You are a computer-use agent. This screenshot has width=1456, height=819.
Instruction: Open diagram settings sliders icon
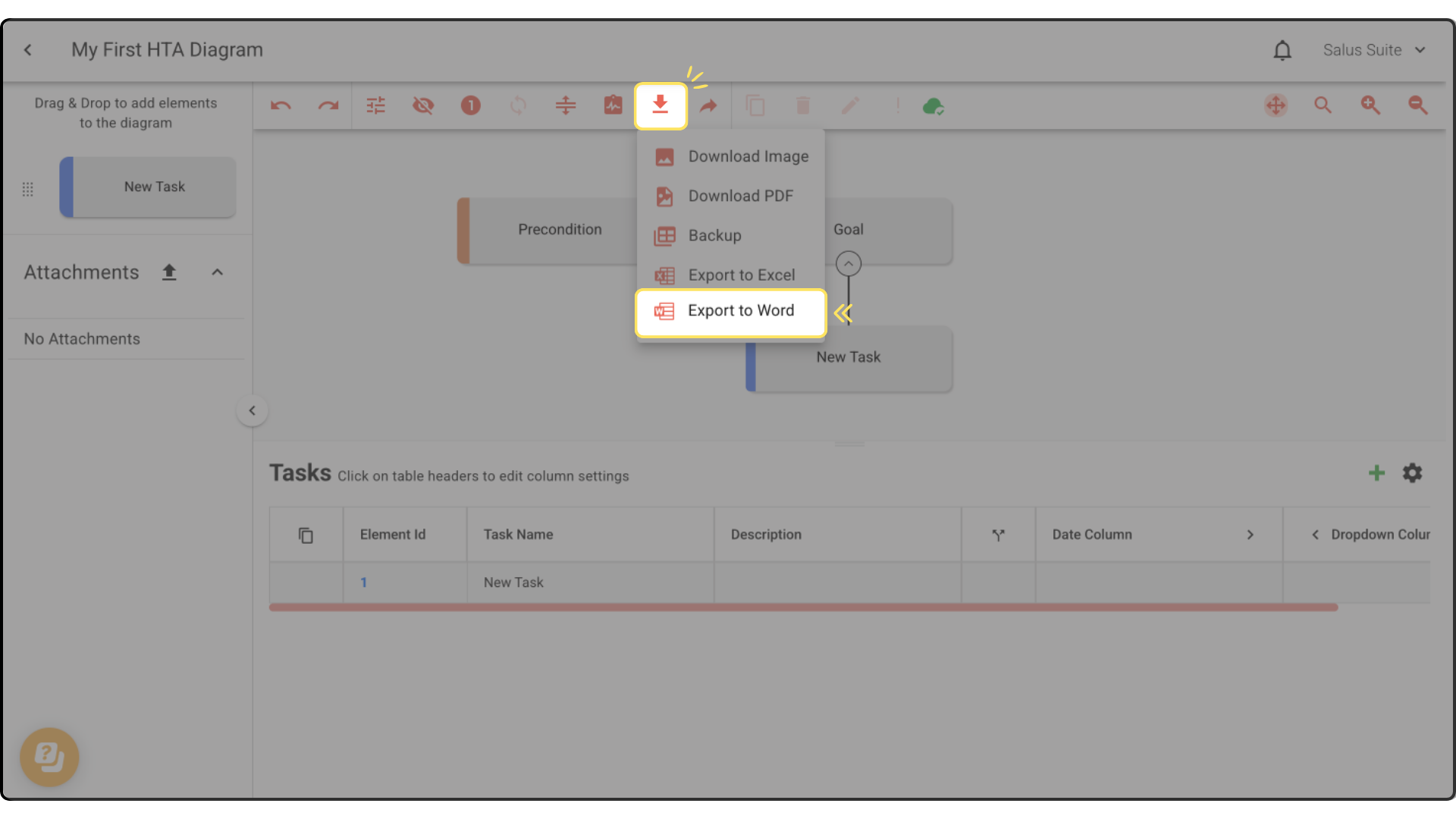376,106
